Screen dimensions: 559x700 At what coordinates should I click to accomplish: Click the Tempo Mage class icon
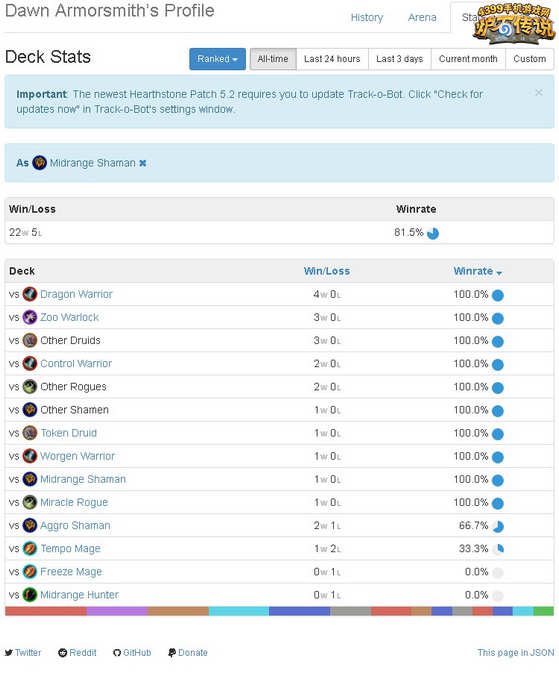coord(30,548)
